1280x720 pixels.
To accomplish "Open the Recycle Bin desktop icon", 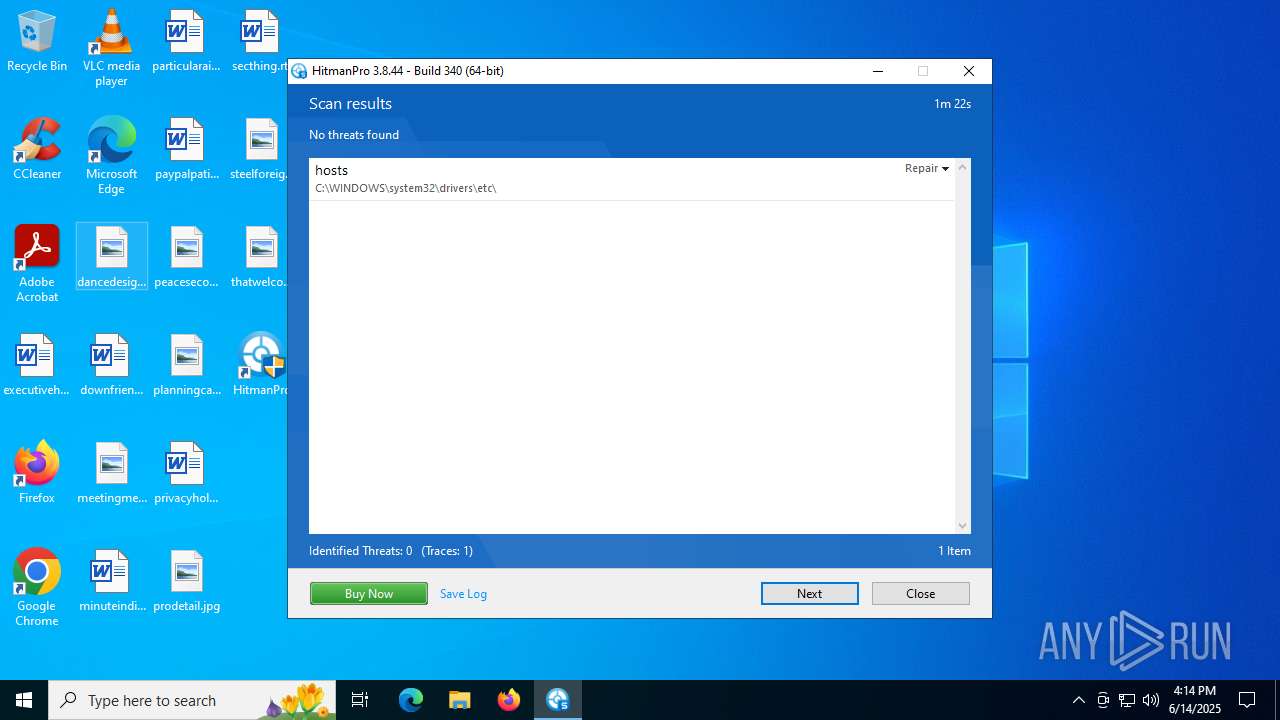I will click(x=37, y=42).
